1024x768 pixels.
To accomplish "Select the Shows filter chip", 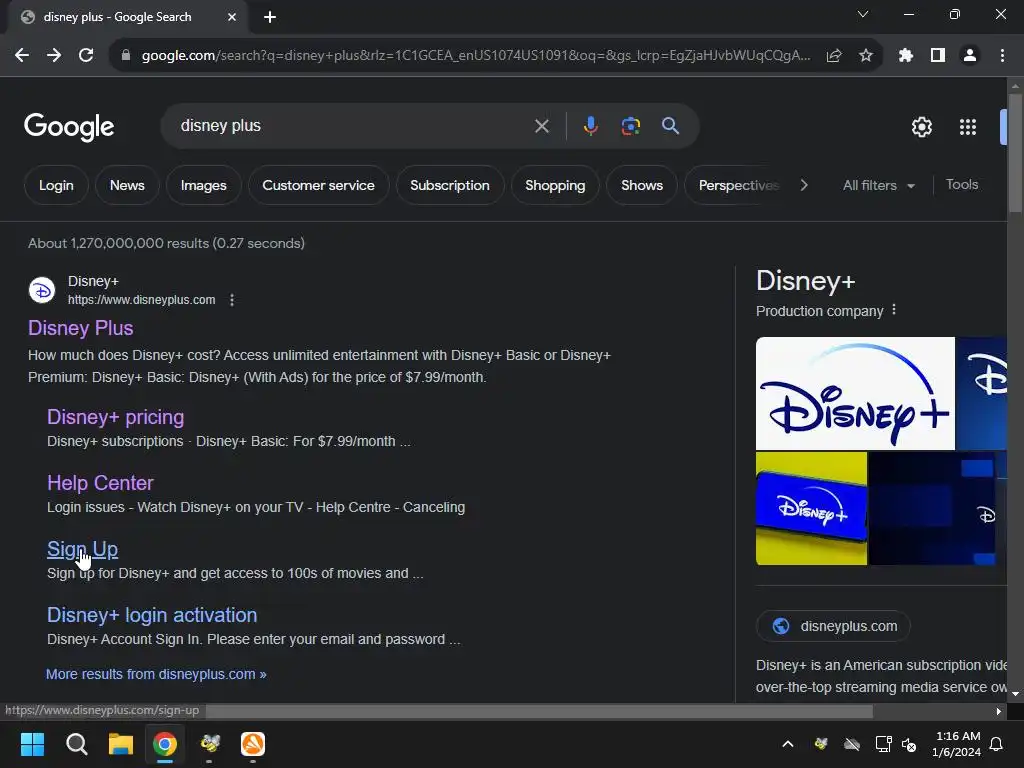I will pos(642,185).
